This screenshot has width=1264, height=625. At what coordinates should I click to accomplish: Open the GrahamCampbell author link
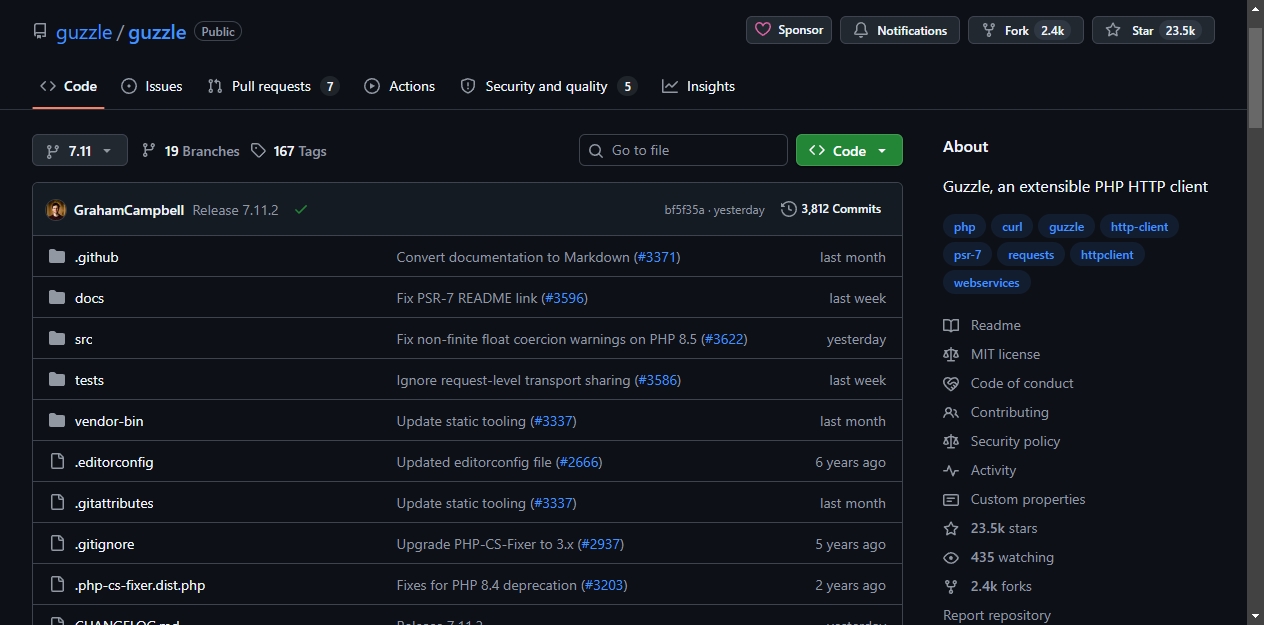click(x=129, y=210)
